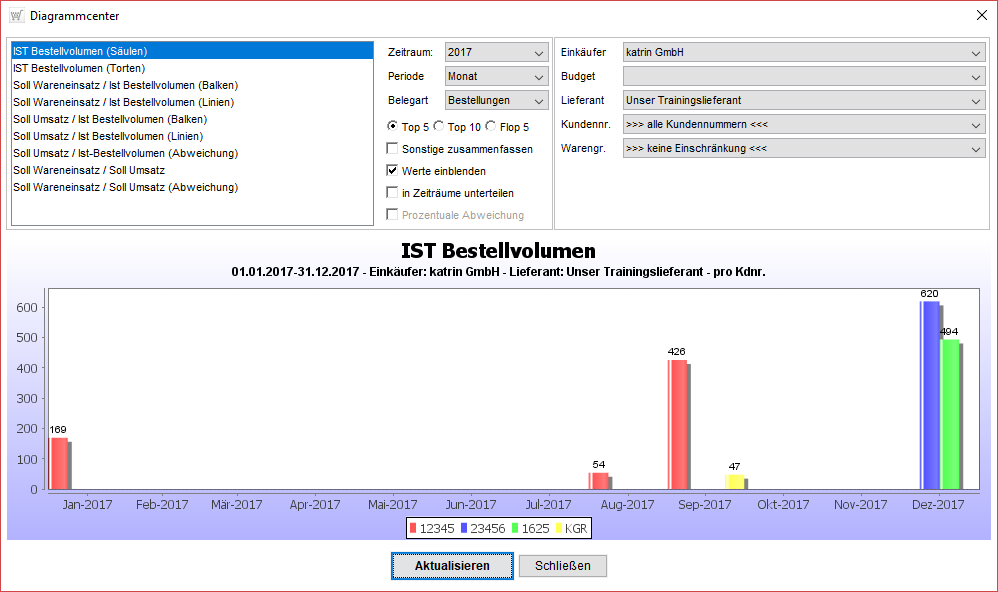Choose Soll Wareneinsatz / Soll Umsatz entry
Screen dimensions: 998x592
pyautogui.click(x=89, y=170)
